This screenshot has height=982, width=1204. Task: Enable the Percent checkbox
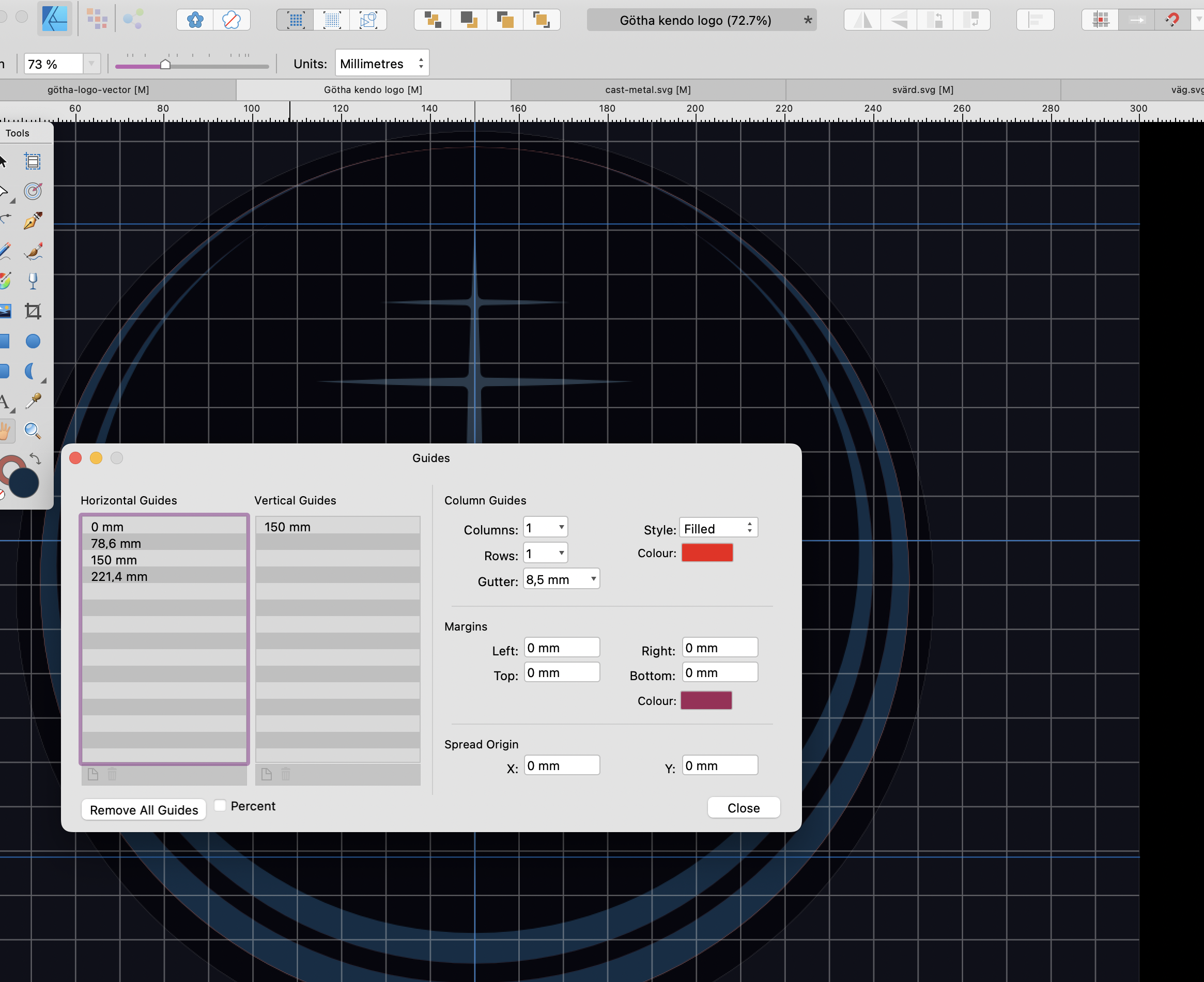point(221,806)
